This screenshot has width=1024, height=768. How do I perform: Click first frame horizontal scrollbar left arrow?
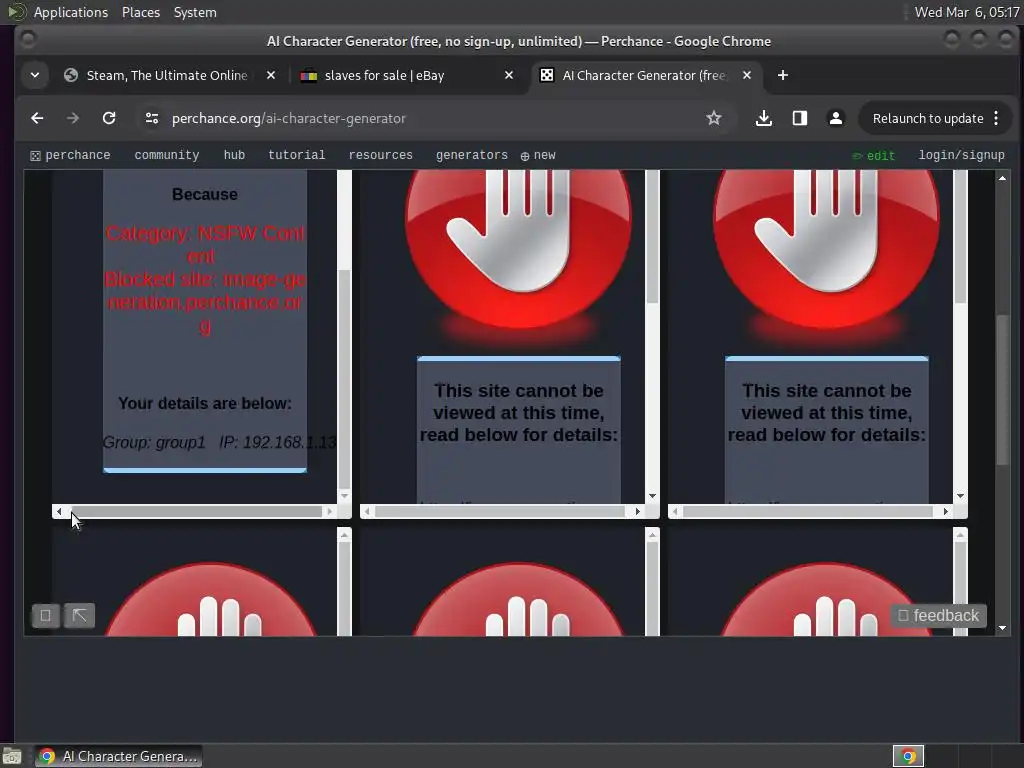(59, 511)
